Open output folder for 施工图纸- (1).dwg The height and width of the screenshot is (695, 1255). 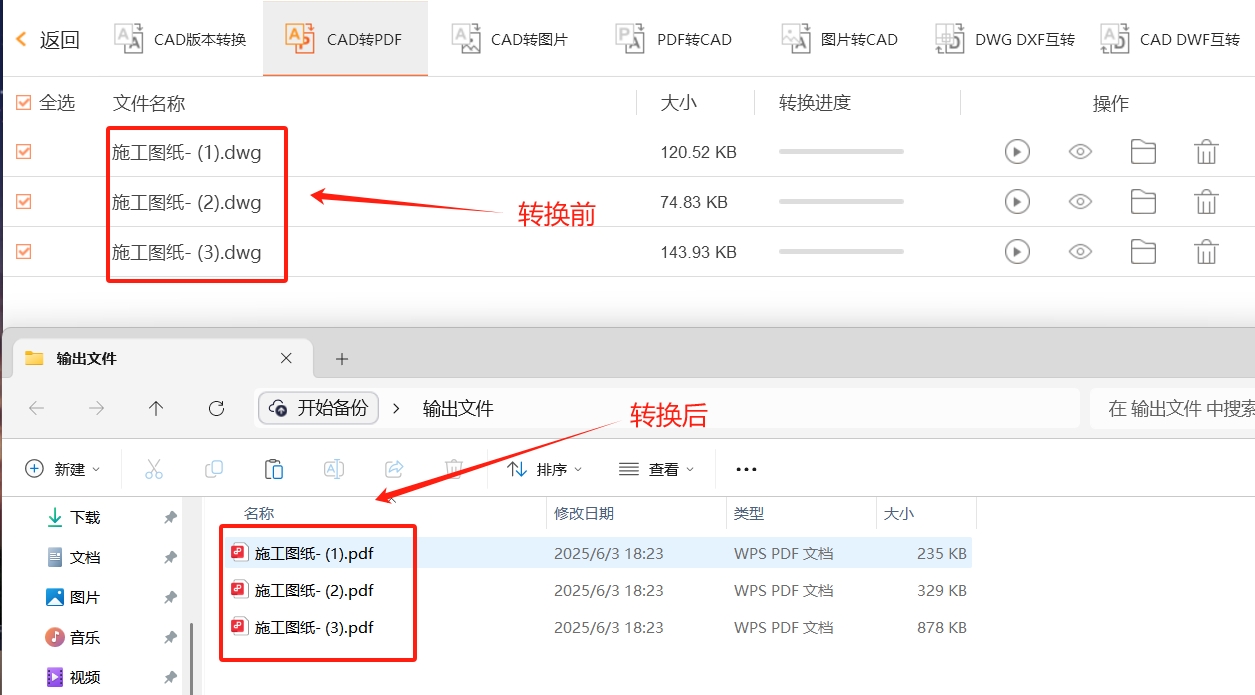[x=1143, y=152]
